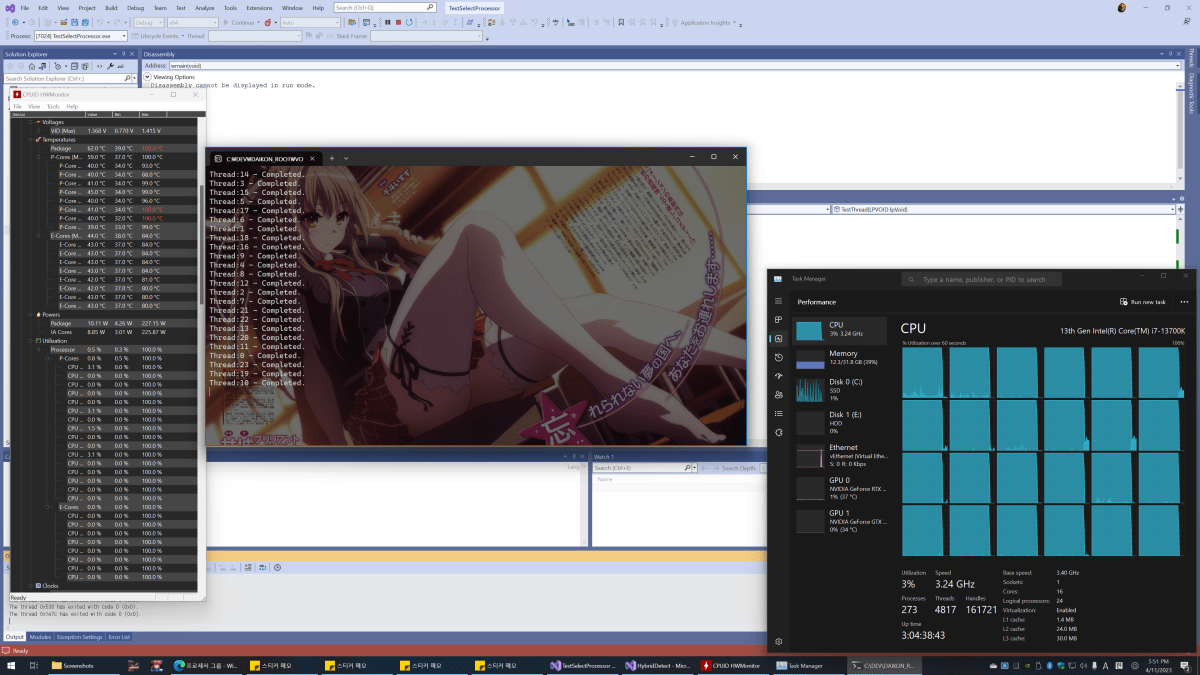Switch to the Error List tab

(x=119, y=636)
